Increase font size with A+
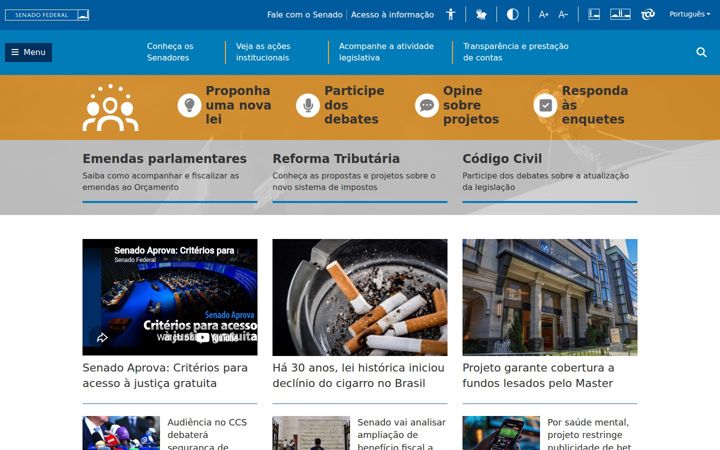This screenshot has width=720, height=450. (544, 15)
